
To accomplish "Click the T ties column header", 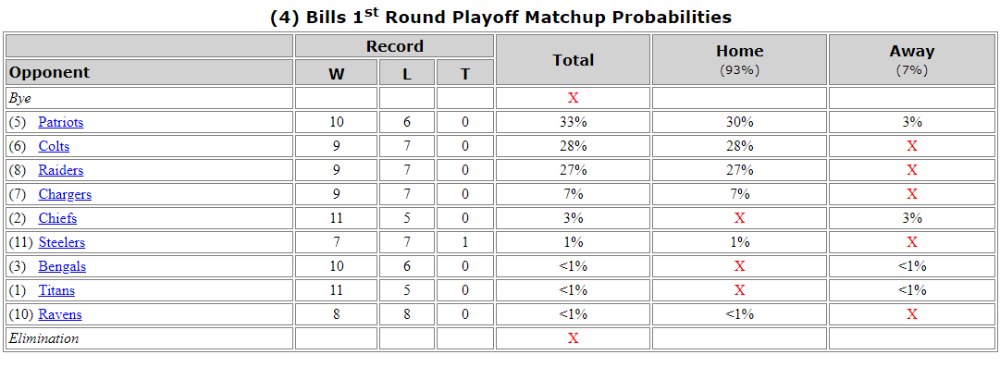I will coord(465,73).
